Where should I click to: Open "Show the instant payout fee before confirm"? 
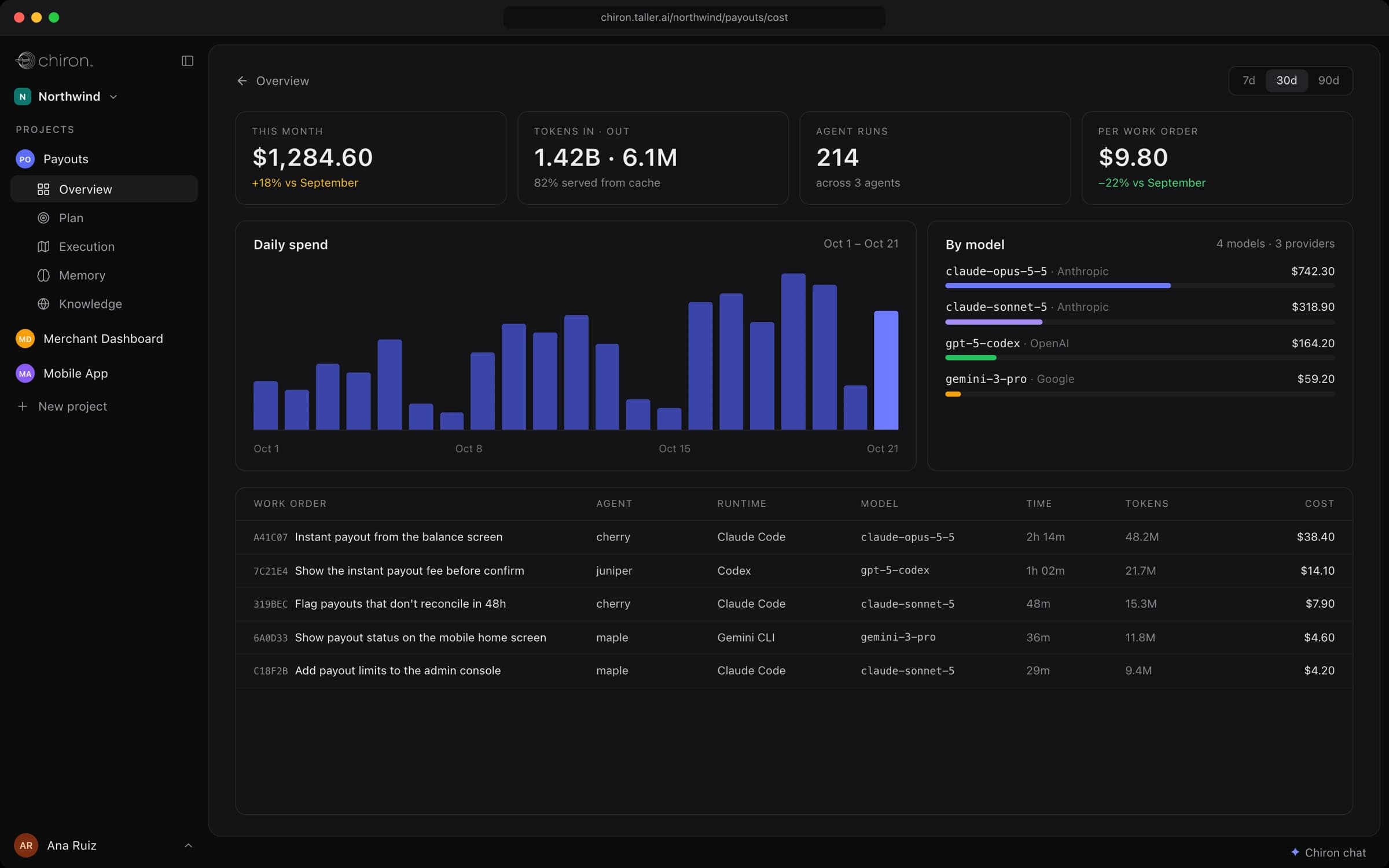tap(409, 571)
